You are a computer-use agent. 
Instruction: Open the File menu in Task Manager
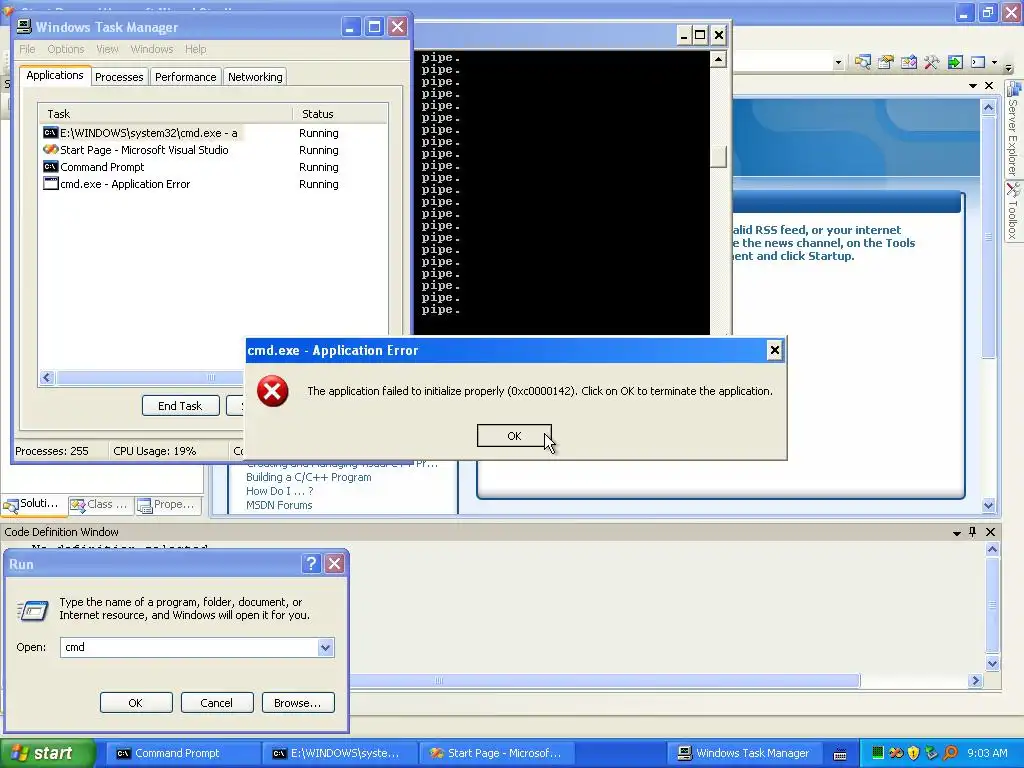pos(27,49)
